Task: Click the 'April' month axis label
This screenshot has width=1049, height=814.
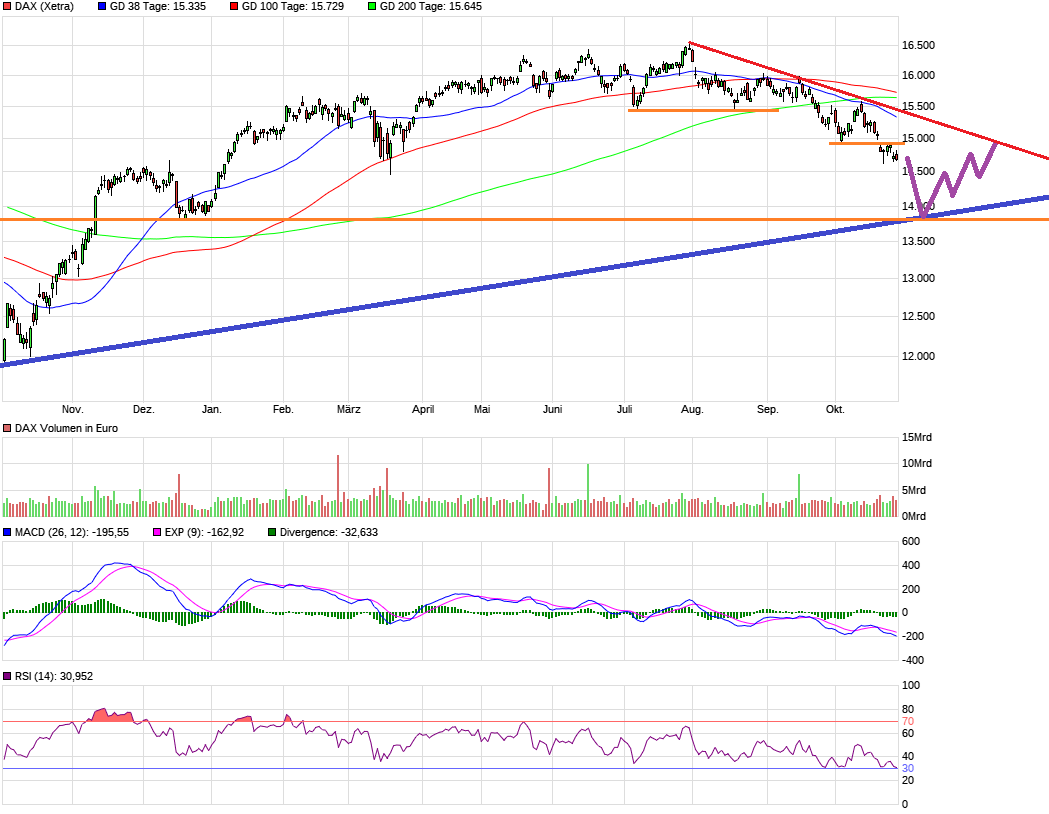Action: 423,409
